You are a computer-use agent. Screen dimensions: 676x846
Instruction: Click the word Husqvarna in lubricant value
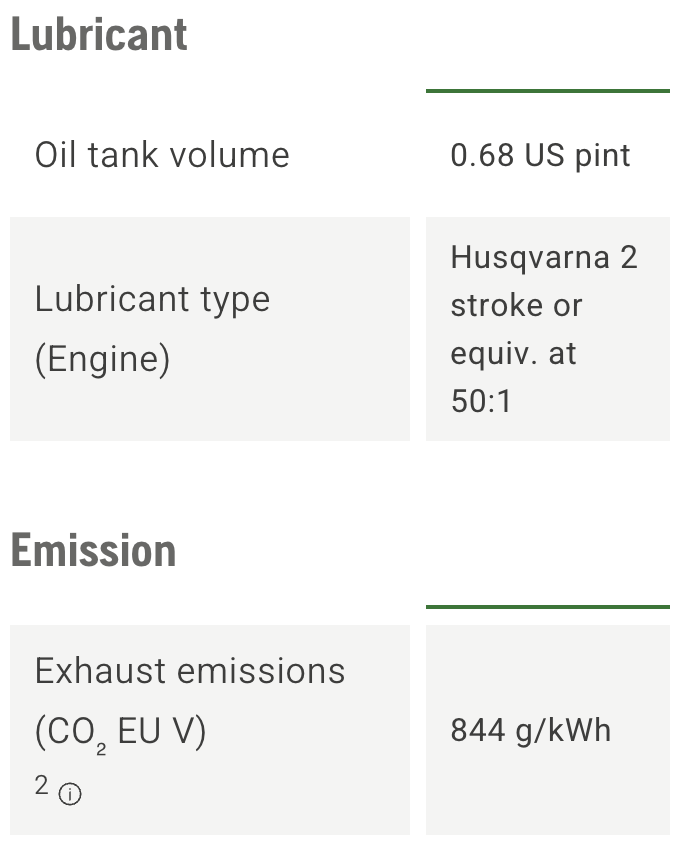tap(530, 258)
